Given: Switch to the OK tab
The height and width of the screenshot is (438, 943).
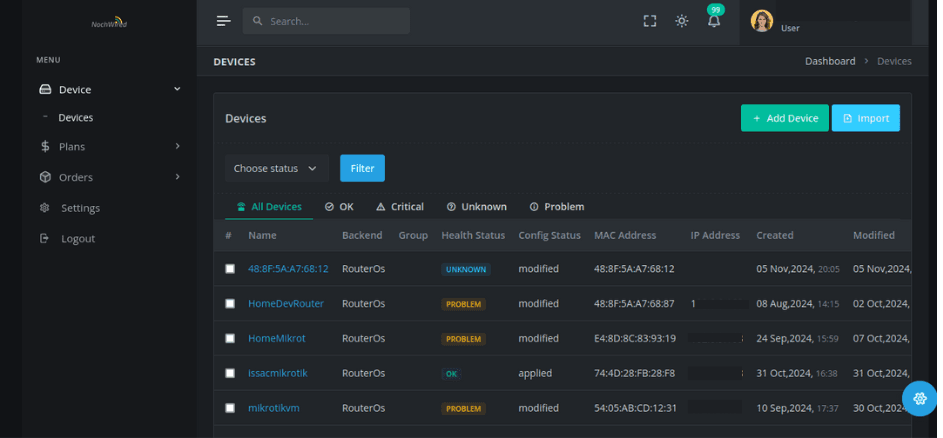Looking at the screenshot, I should point(339,207).
